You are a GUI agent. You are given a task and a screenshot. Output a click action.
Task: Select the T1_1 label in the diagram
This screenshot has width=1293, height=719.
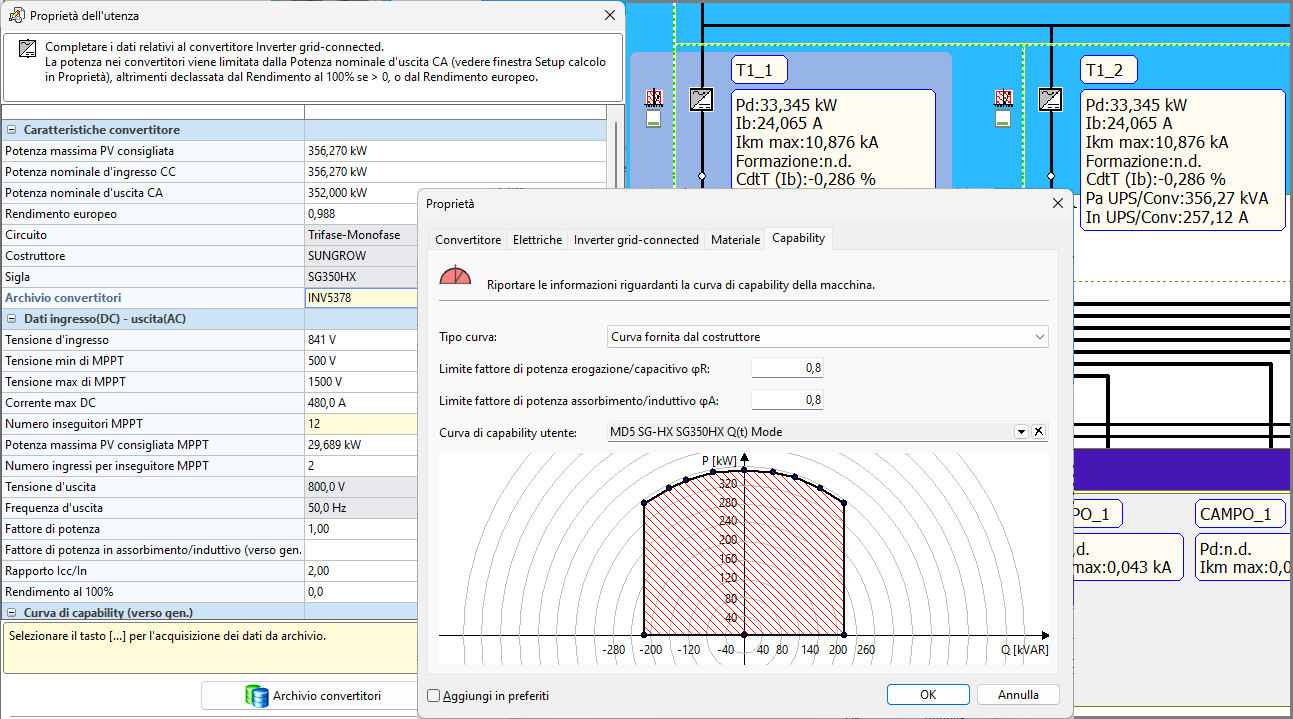click(x=760, y=69)
